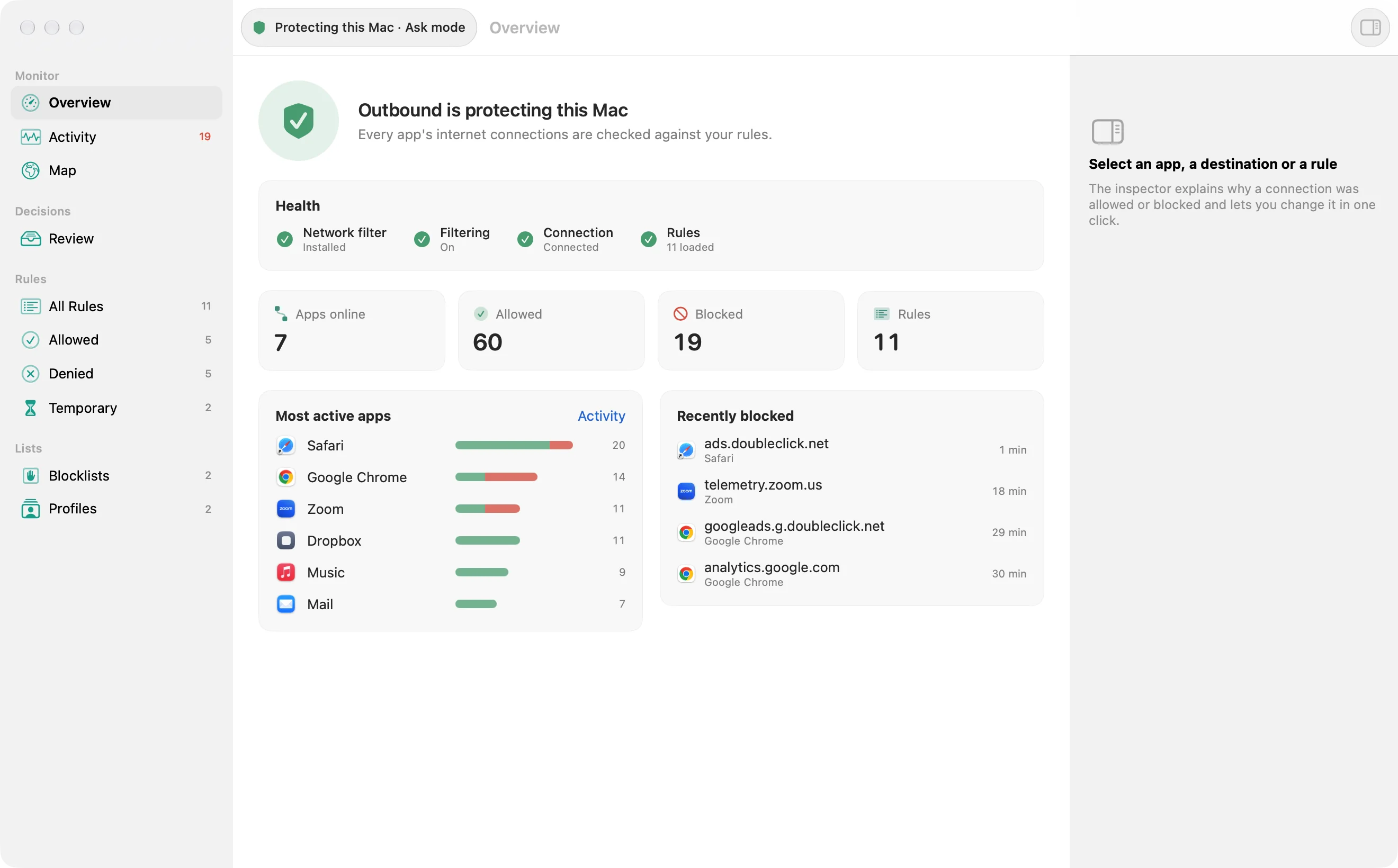Click the Mail app icon
The image size is (1398, 868).
[285, 604]
